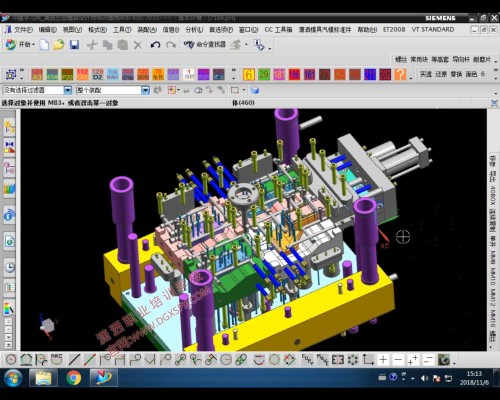
Task: Open the ET2008 menu
Action: point(394,29)
